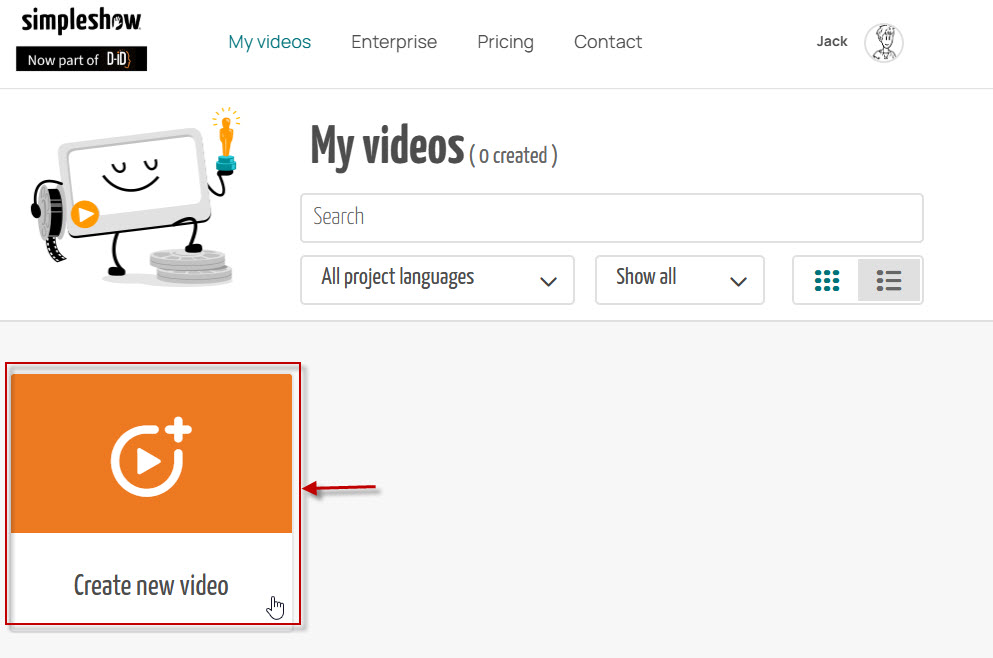This screenshot has height=658, width=993.
Task: Click the 'Now part of D-ID' badge
Action: click(x=81, y=60)
